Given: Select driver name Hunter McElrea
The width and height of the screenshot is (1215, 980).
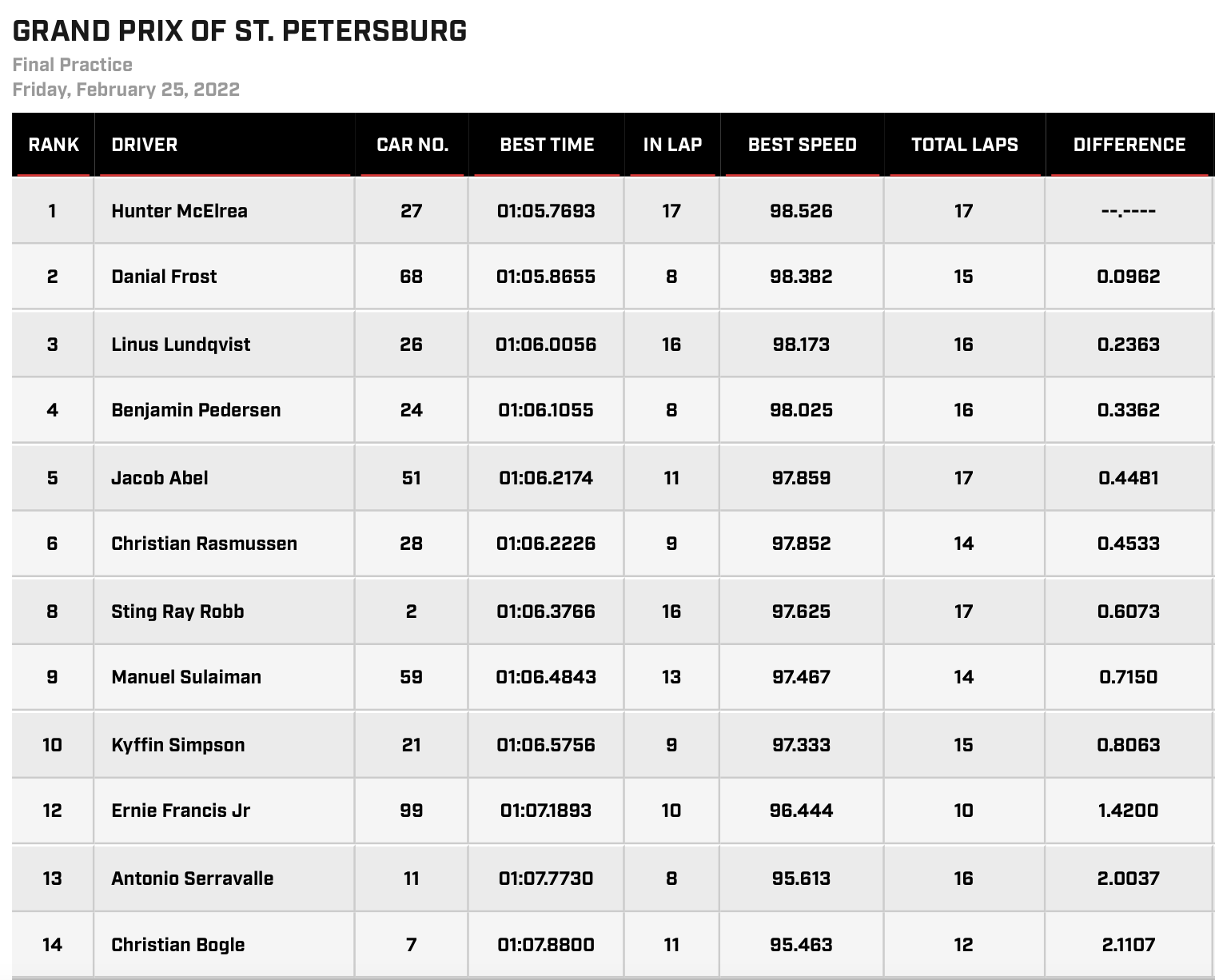Looking at the screenshot, I should coord(179,211).
